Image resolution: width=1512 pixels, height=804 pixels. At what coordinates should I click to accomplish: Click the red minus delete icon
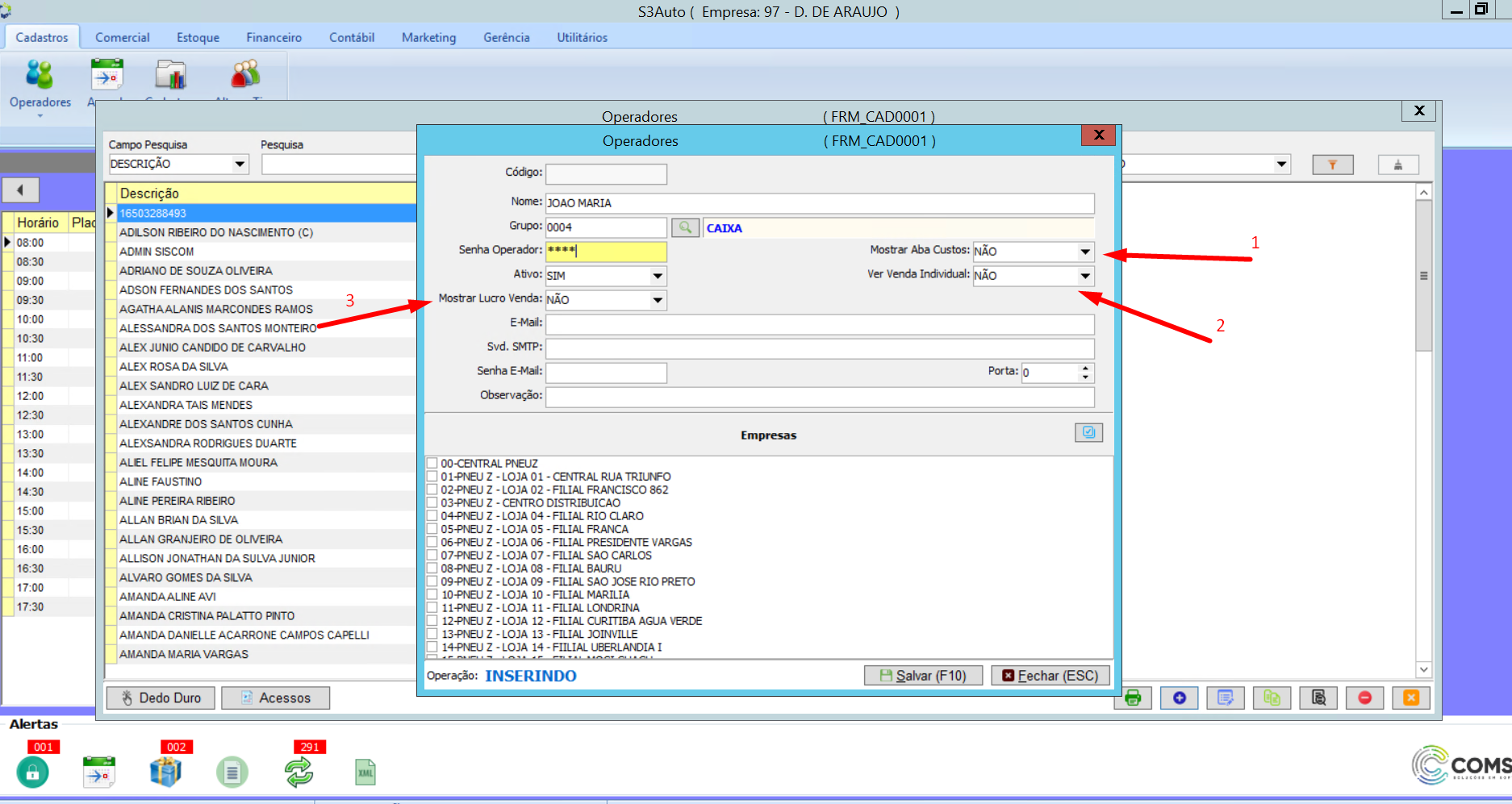tap(1364, 698)
